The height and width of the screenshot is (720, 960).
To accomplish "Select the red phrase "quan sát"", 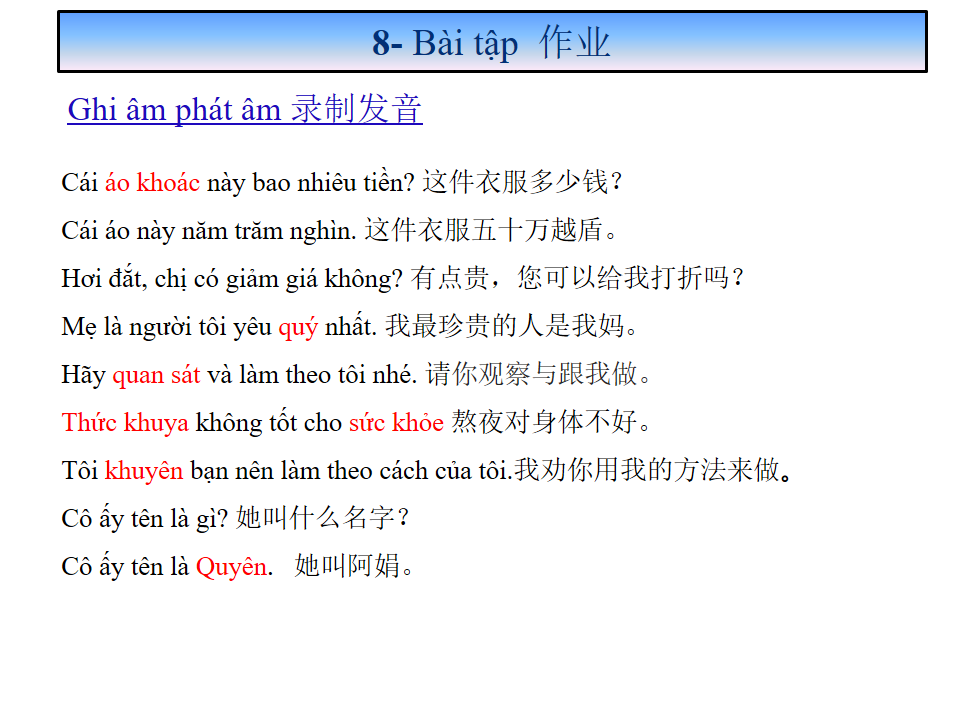I will [156, 375].
